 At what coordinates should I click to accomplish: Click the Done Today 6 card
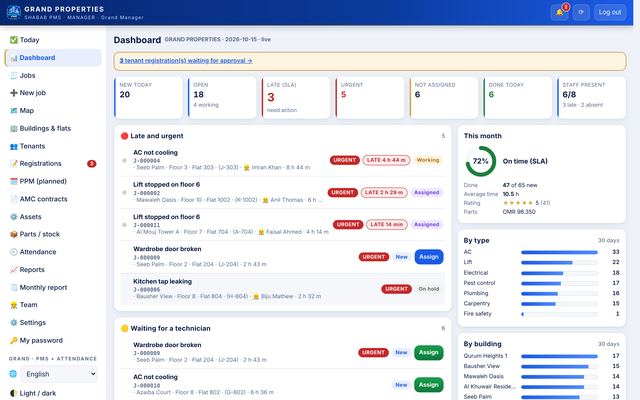point(518,98)
